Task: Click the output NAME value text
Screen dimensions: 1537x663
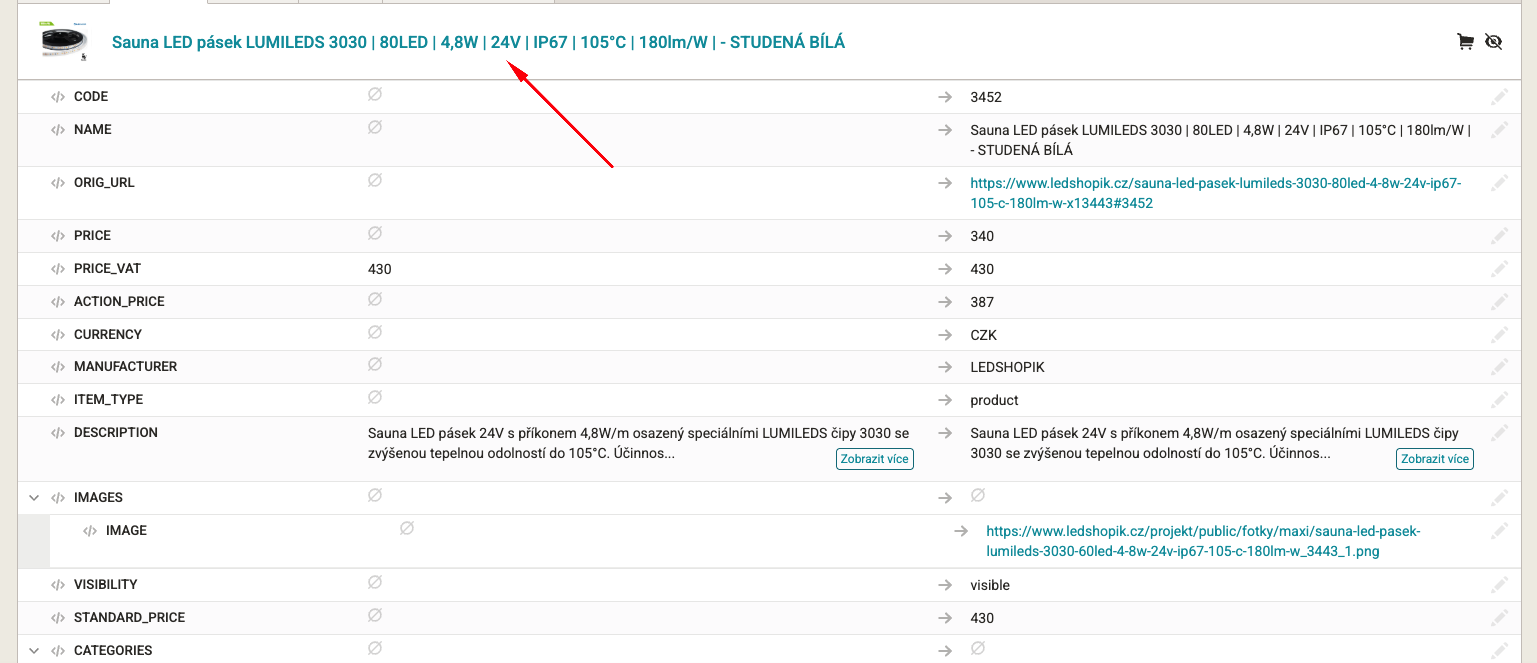Action: 1221,140
